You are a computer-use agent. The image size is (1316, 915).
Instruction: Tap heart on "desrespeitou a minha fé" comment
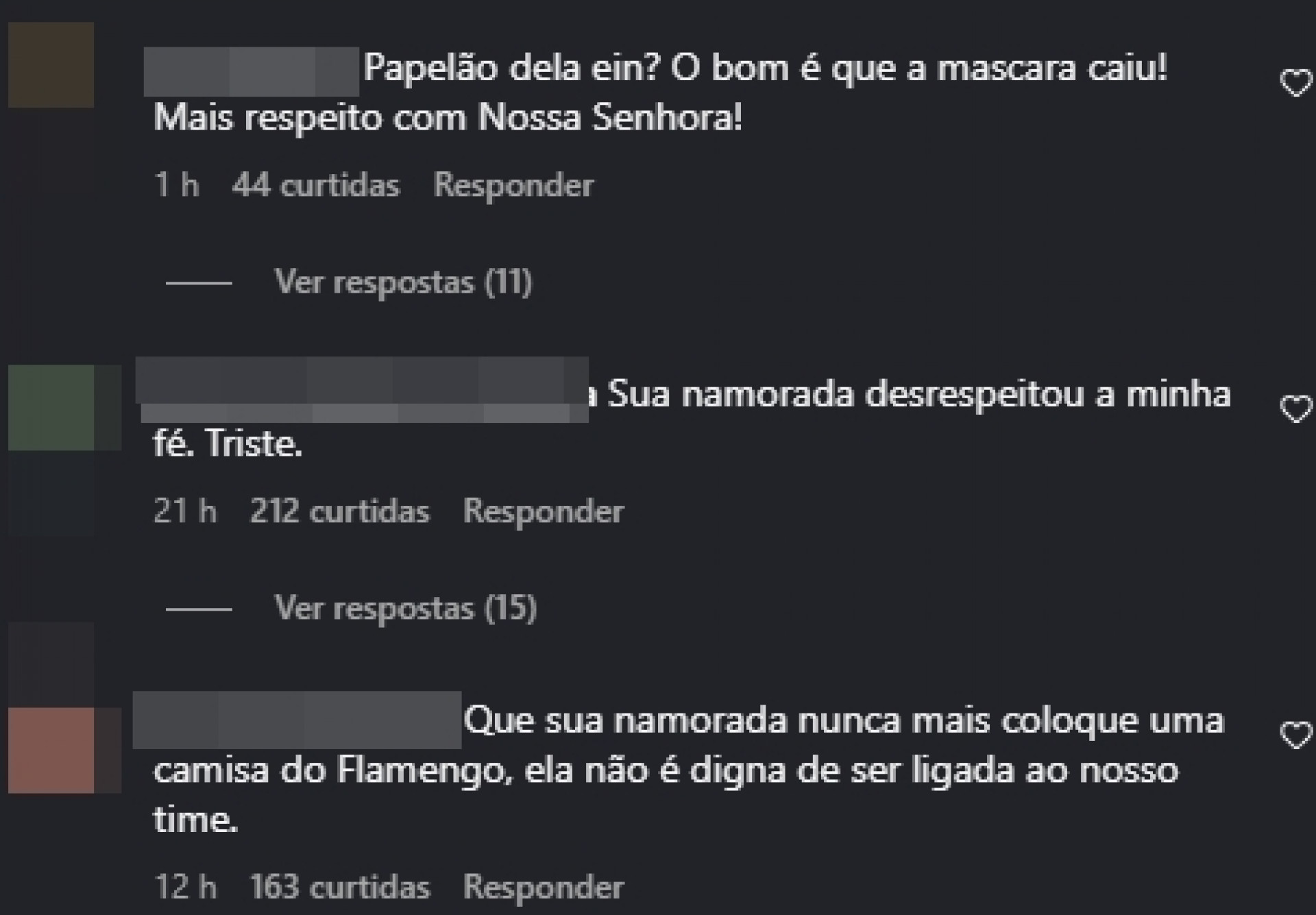1295,409
